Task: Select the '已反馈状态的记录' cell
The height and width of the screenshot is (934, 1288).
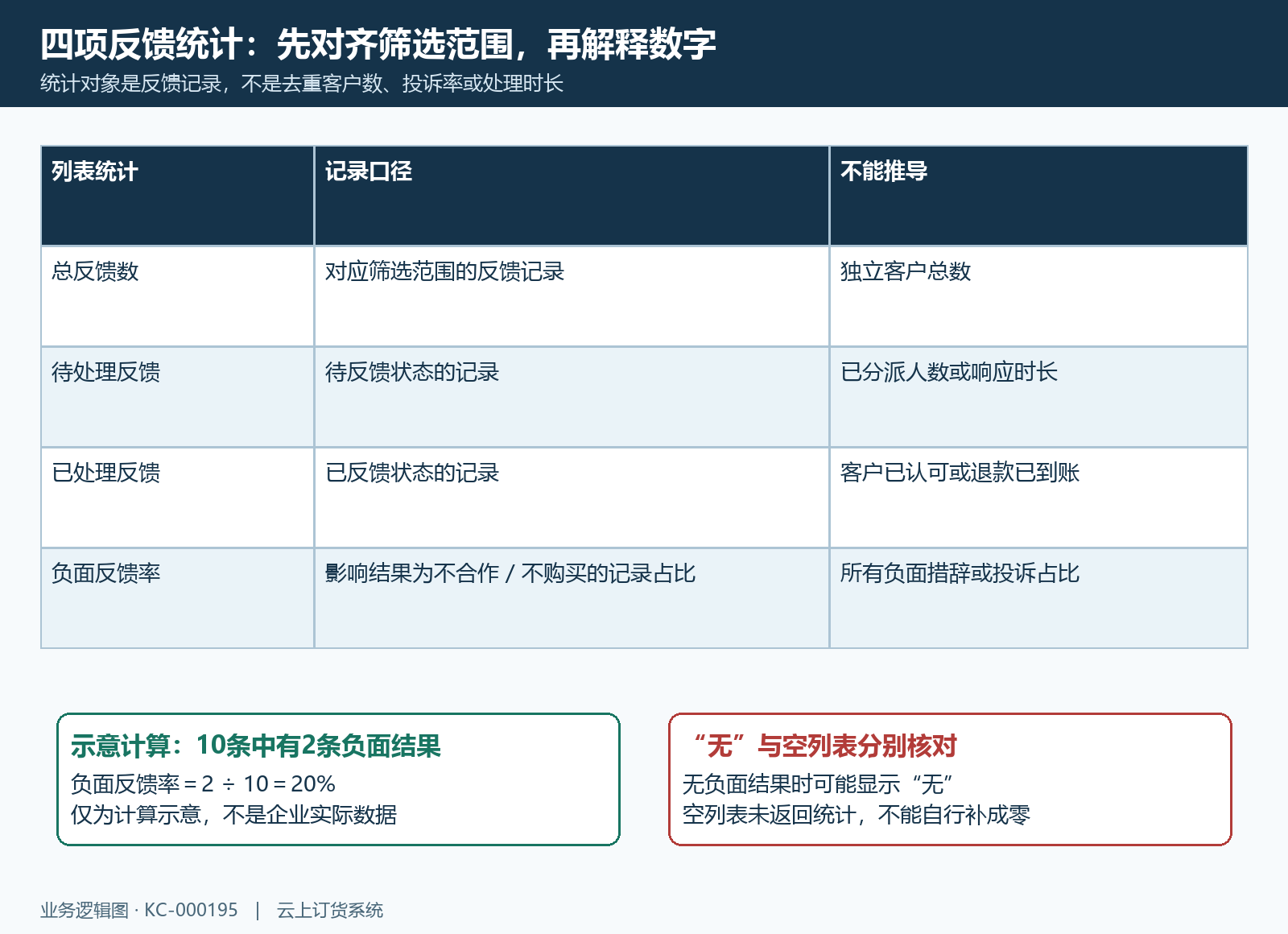Action: tap(572, 498)
